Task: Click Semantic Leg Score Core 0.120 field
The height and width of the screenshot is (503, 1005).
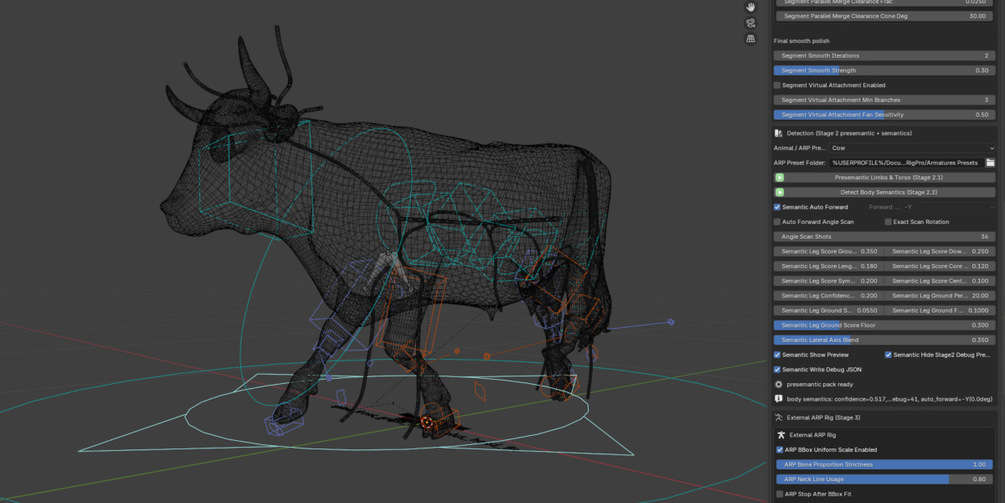Action: [940, 266]
